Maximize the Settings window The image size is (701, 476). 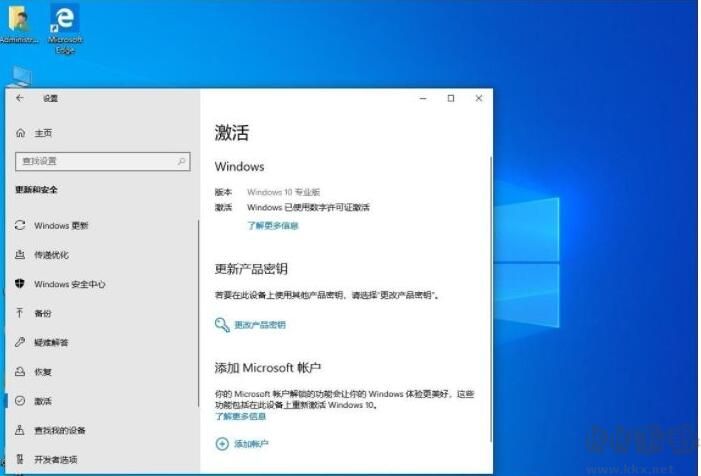pyautogui.click(x=451, y=98)
